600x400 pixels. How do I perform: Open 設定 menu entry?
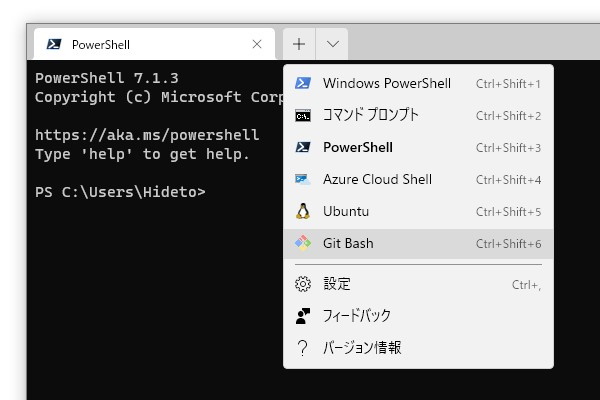(418, 284)
